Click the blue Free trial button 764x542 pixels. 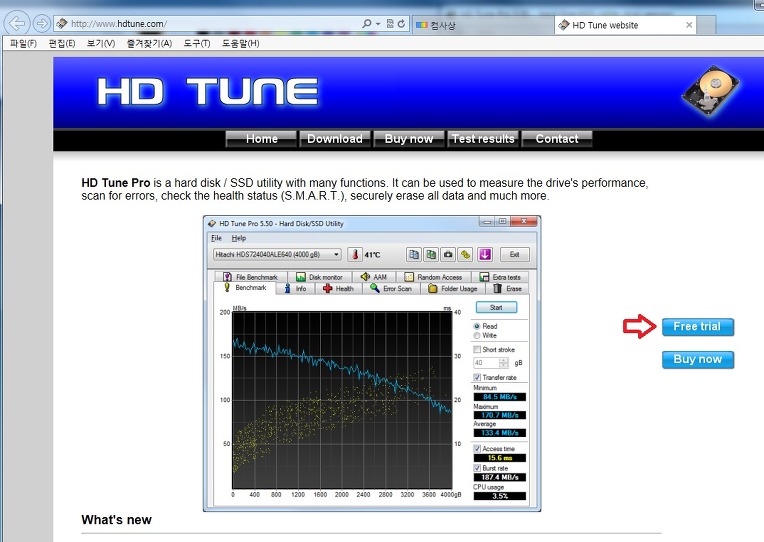[x=698, y=327]
